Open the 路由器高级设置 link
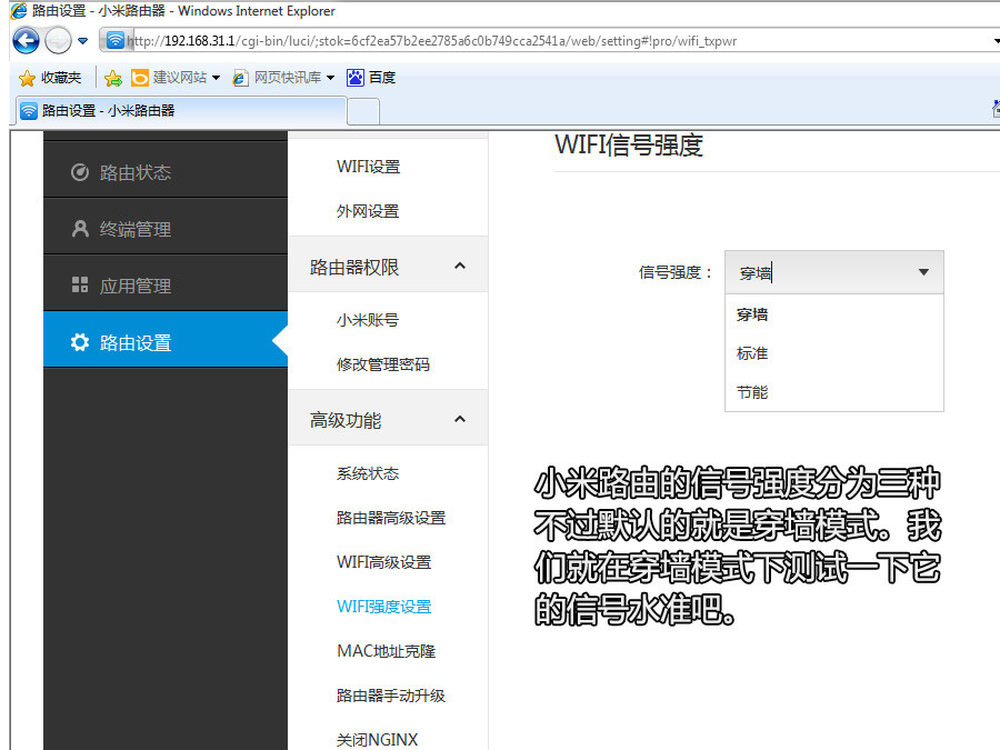Image resolution: width=1000 pixels, height=750 pixels. (x=391, y=518)
